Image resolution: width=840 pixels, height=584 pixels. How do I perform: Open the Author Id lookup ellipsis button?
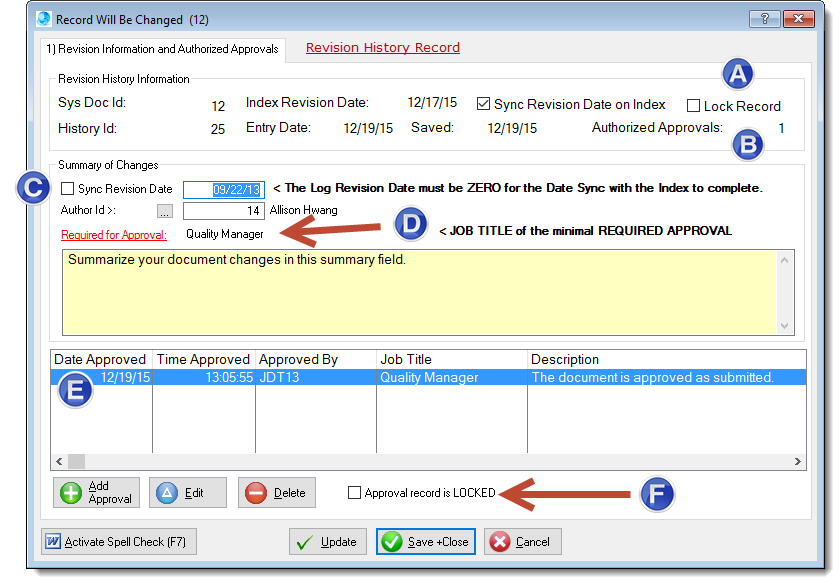coord(165,211)
